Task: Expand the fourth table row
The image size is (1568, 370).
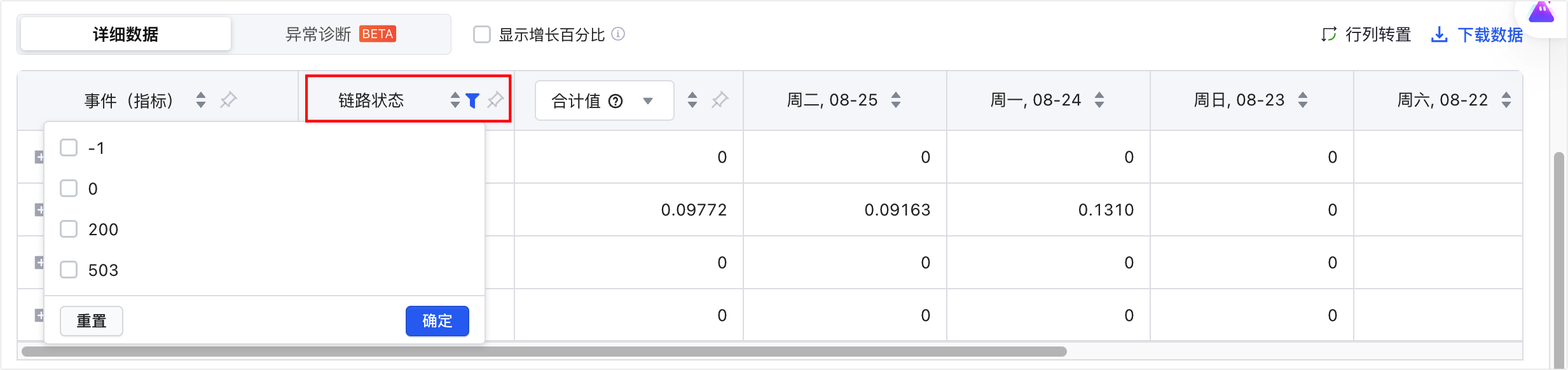Action: (x=39, y=315)
